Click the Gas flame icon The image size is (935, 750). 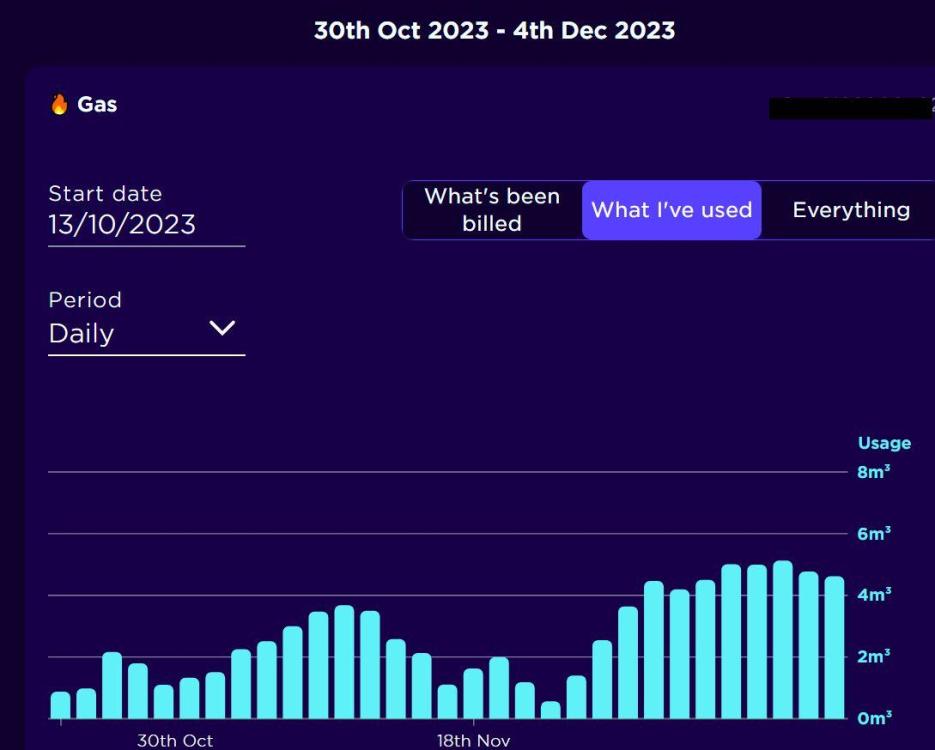pyautogui.click(x=59, y=104)
